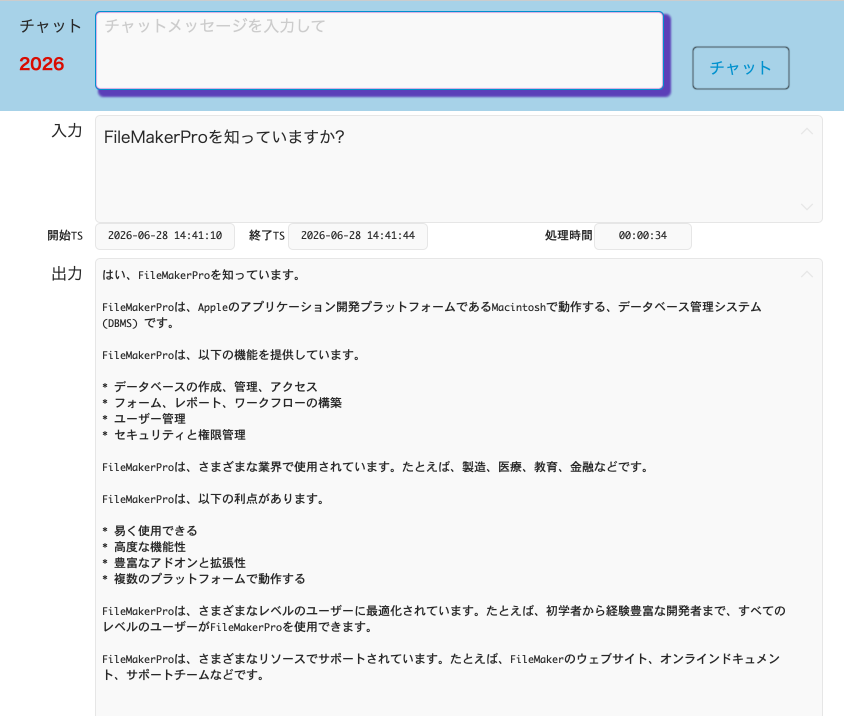
Task: Click the 処理時間 label
Action: [568, 235]
